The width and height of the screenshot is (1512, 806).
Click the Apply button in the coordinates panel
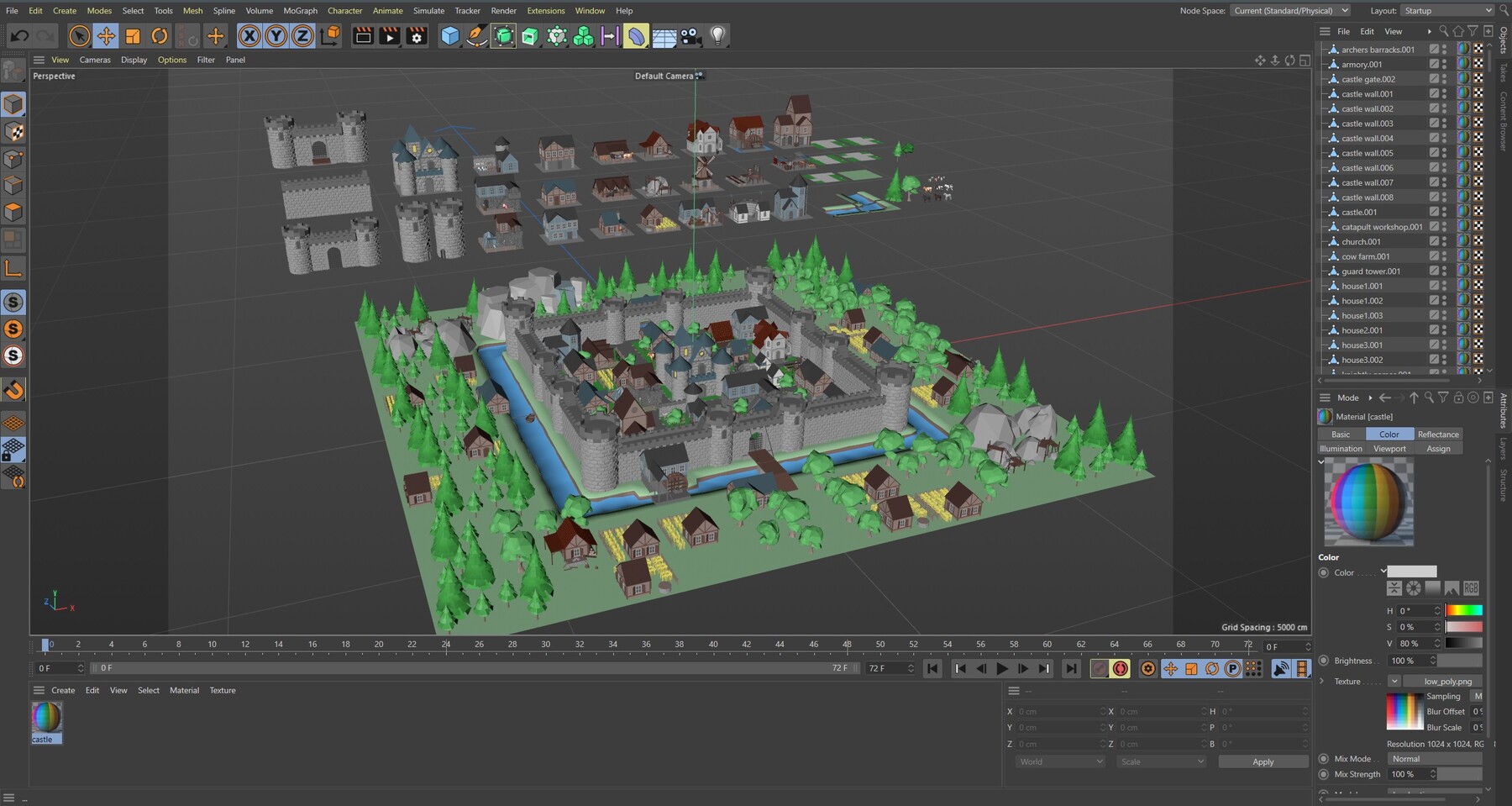pyautogui.click(x=1263, y=761)
